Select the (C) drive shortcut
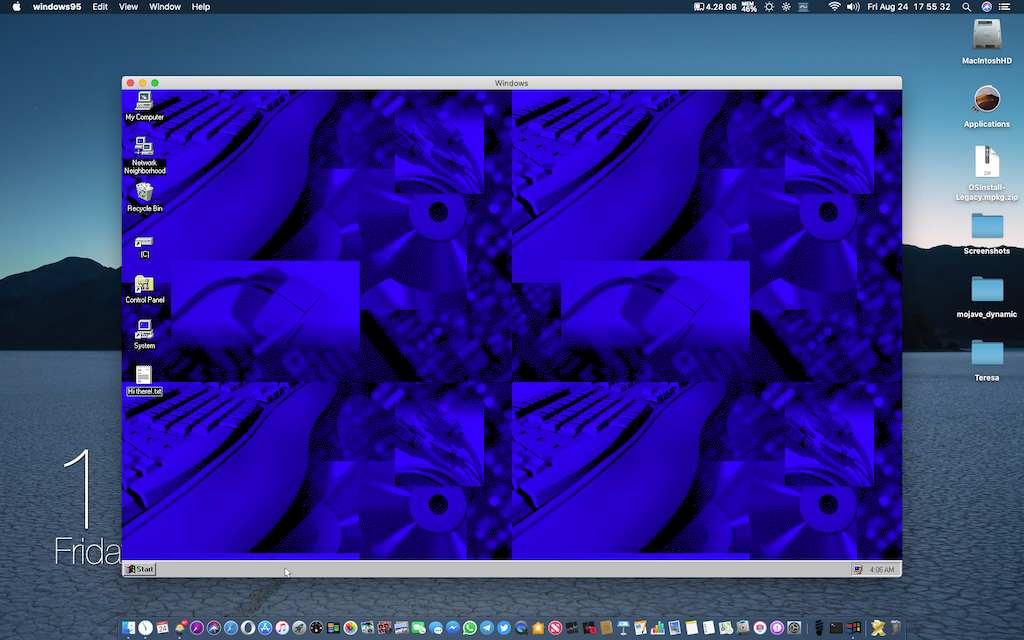The height and width of the screenshot is (640, 1024). (x=144, y=247)
